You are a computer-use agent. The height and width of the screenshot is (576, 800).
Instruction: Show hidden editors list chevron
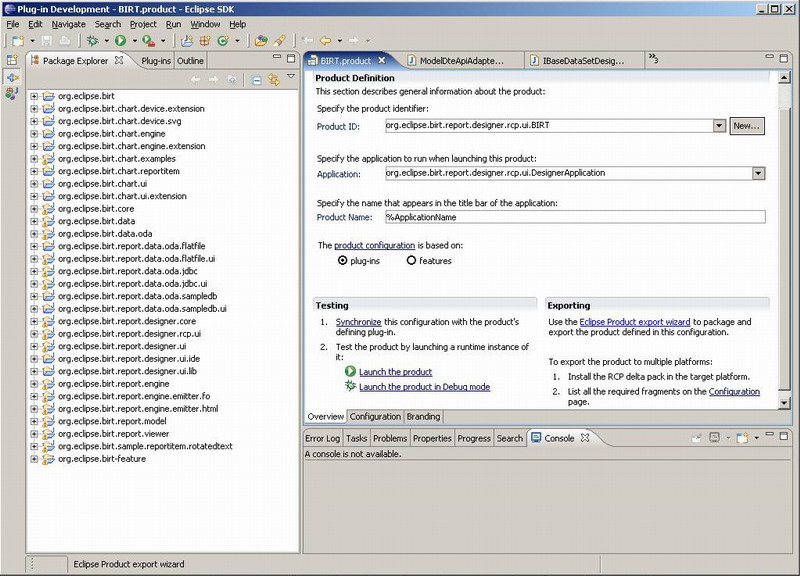(x=653, y=59)
